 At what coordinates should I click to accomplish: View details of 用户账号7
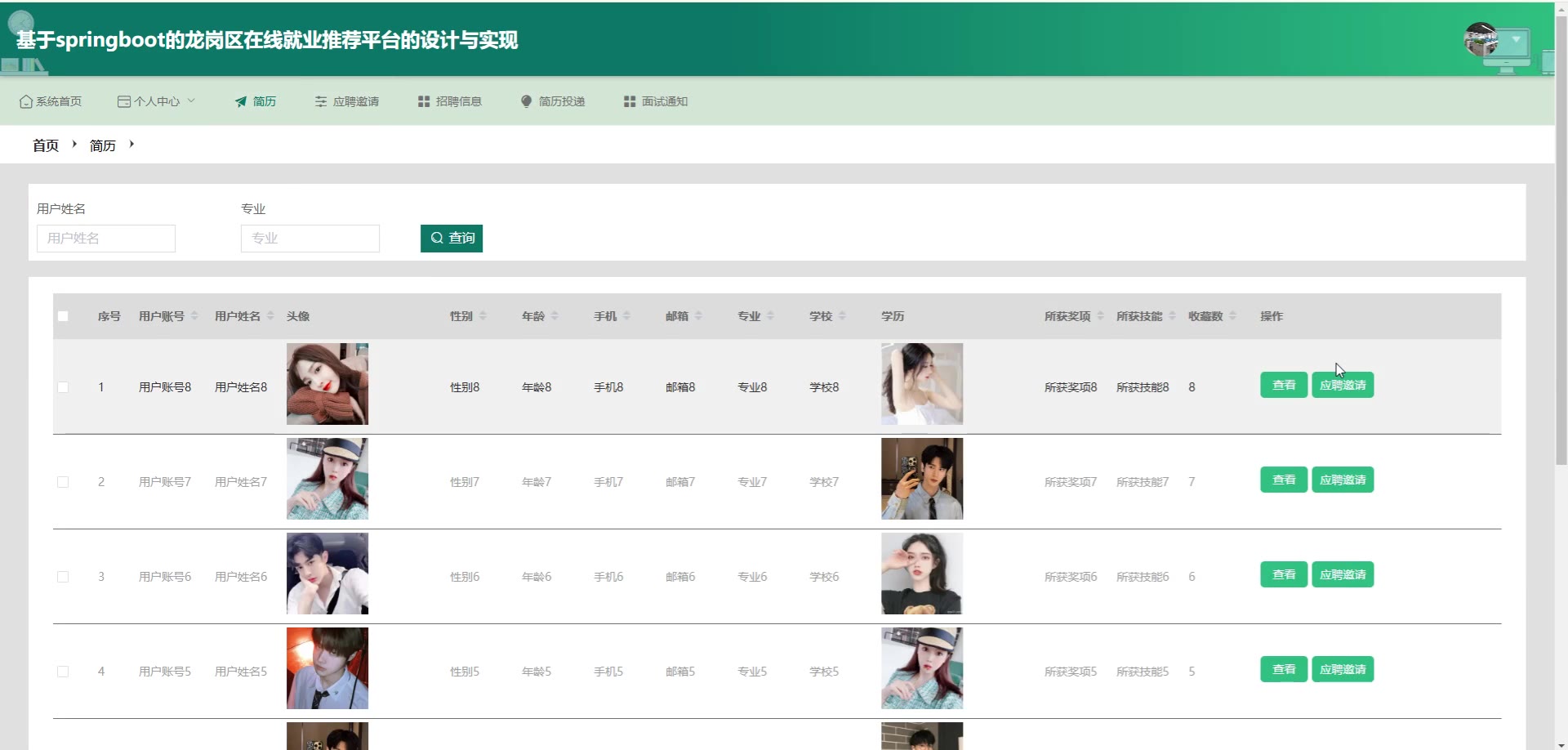tap(1284, 480)
